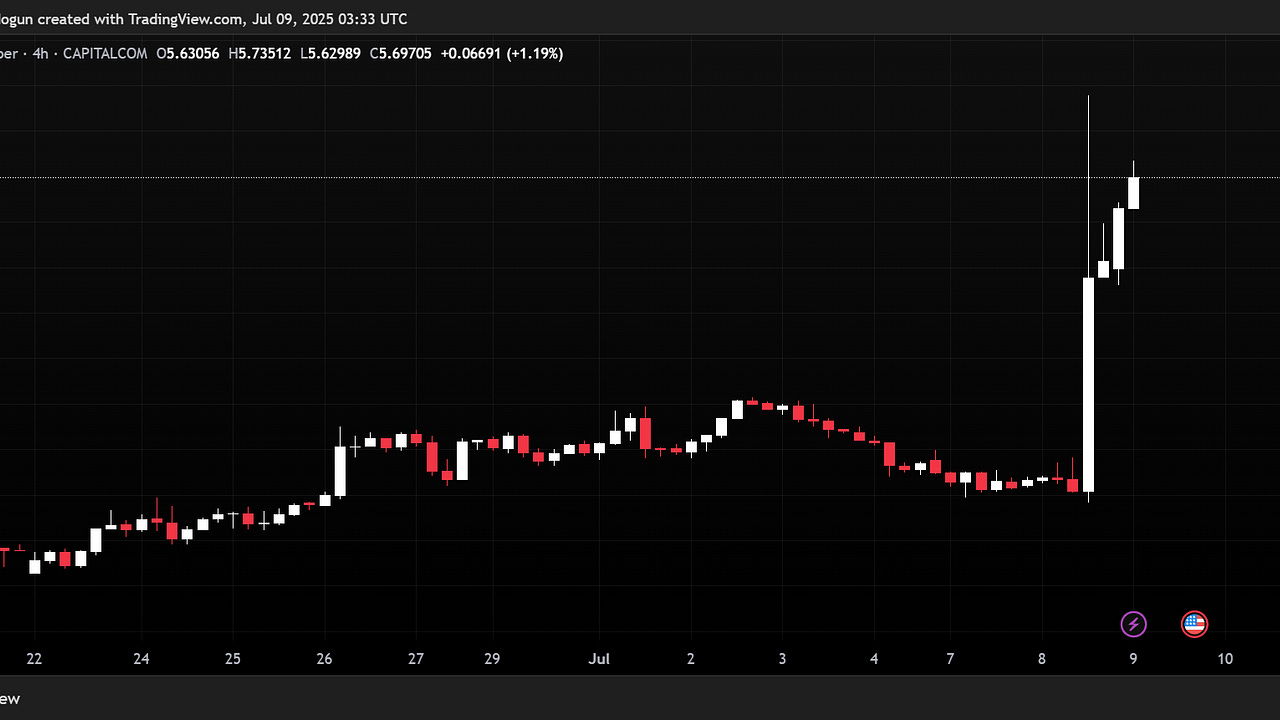Click date label 24 on the time axis
The height and width of the screenshot is (720, 1280).
141,659
